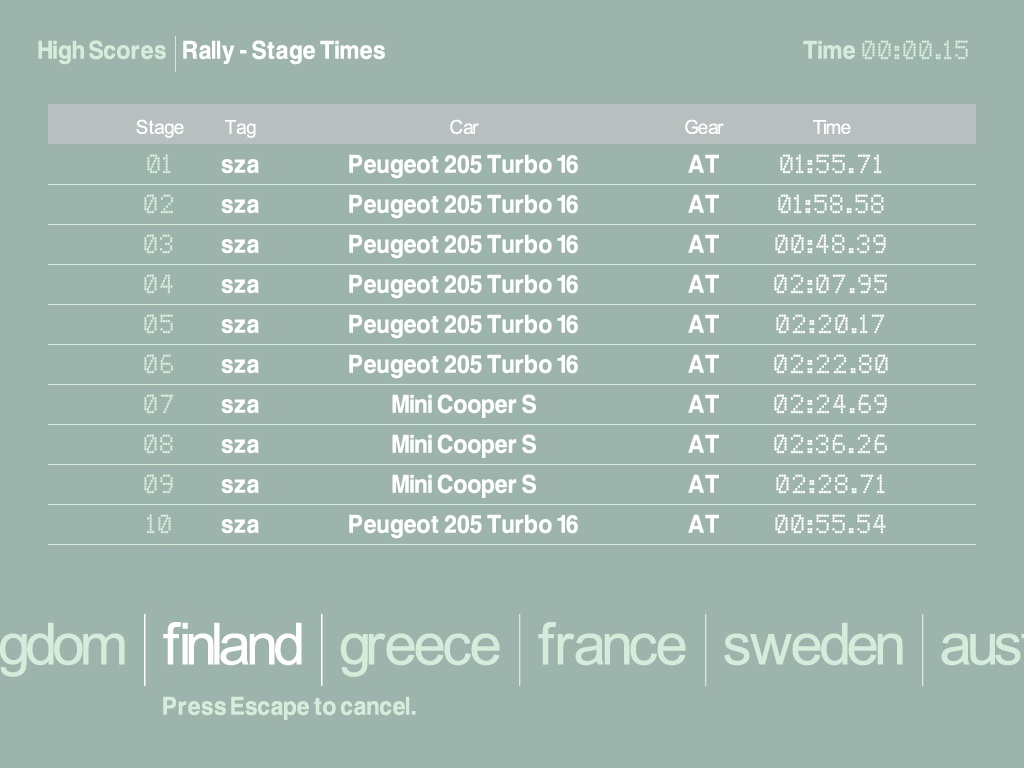Viewport: 1024px width, 768px height.
Task: Click the High Scores heading
Action: 101,51
